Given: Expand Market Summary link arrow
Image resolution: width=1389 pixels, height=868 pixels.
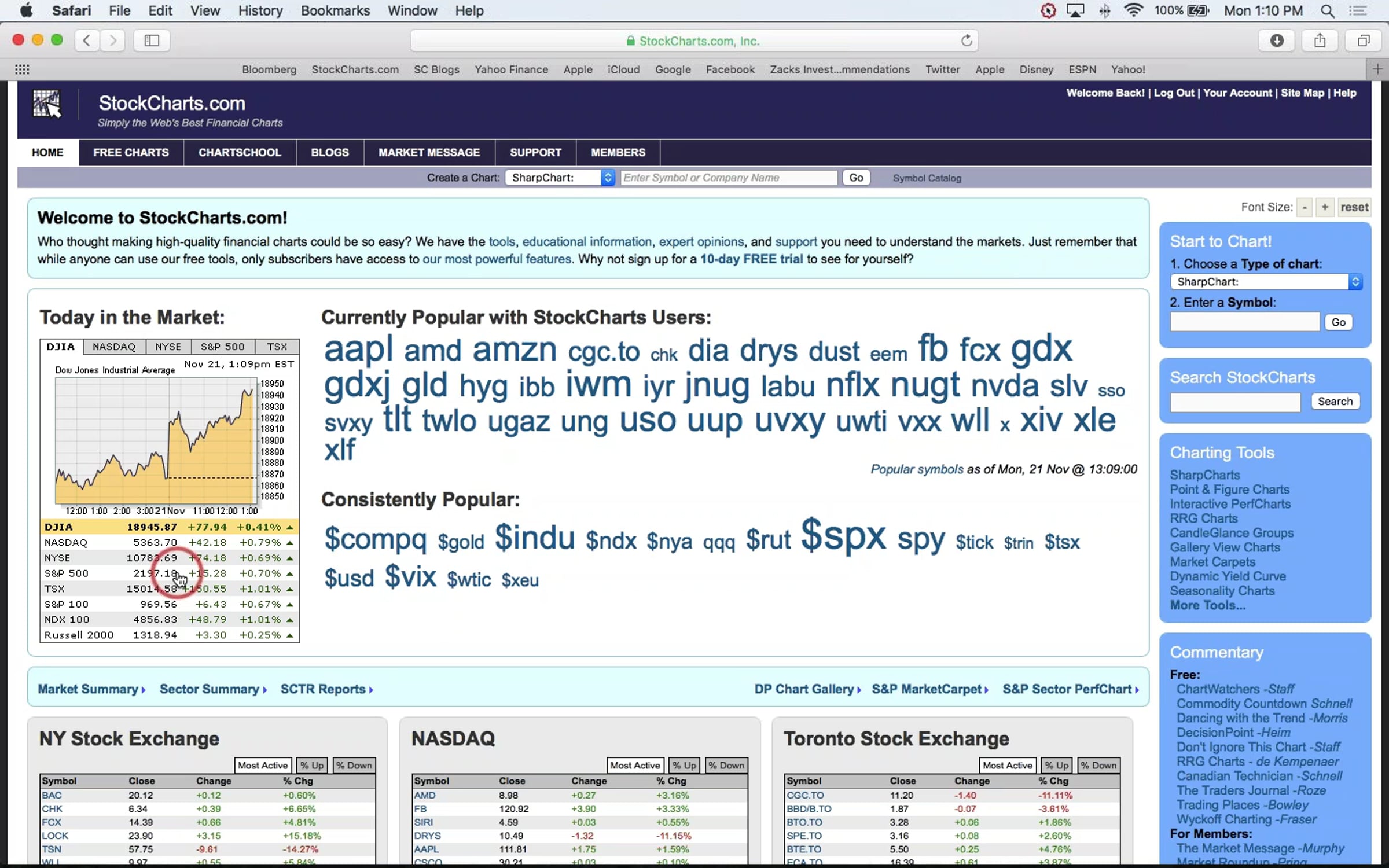Looking at the screenshot, I should coord(91,689).
